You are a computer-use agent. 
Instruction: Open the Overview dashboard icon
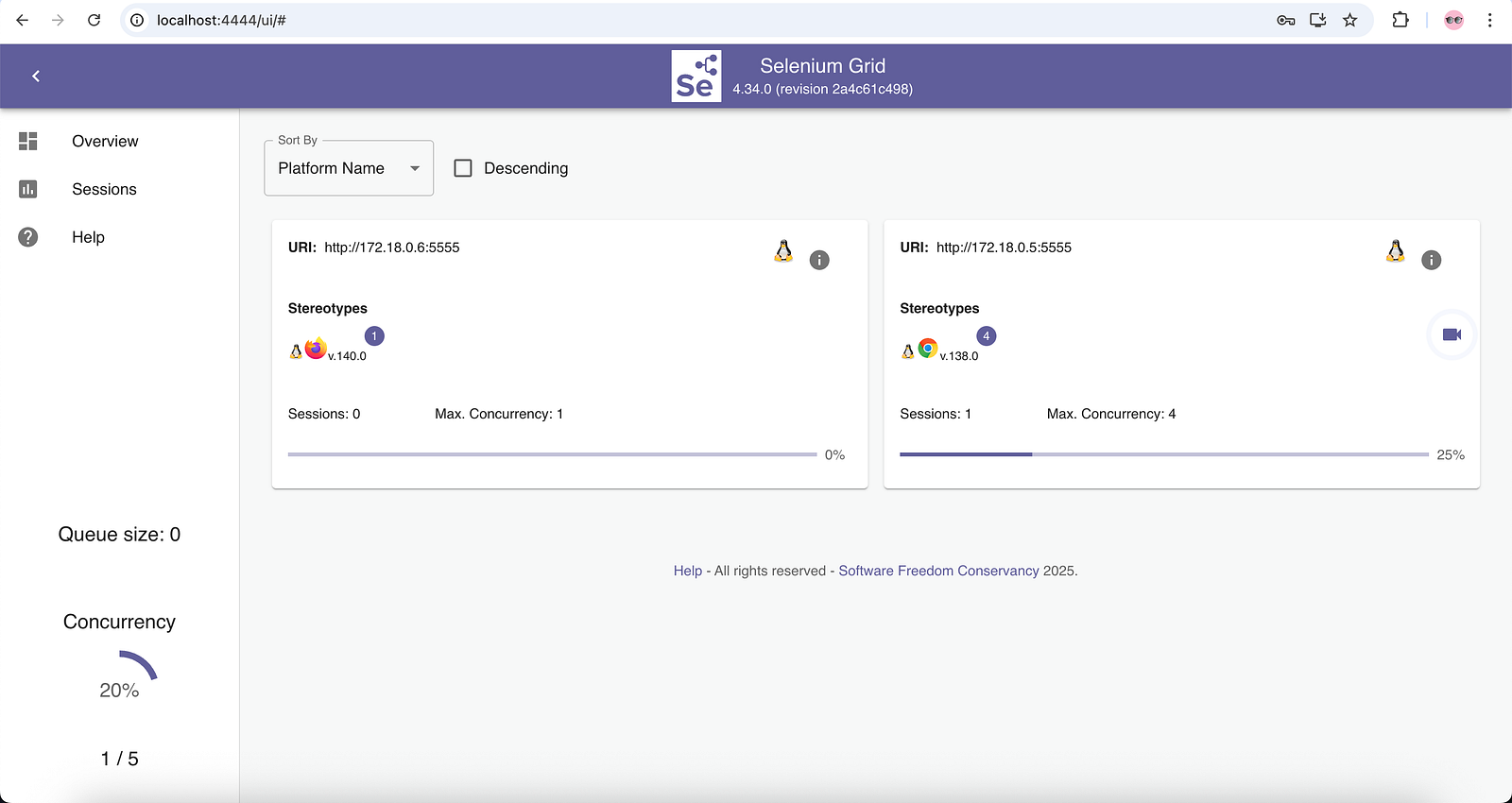(28, 141)
